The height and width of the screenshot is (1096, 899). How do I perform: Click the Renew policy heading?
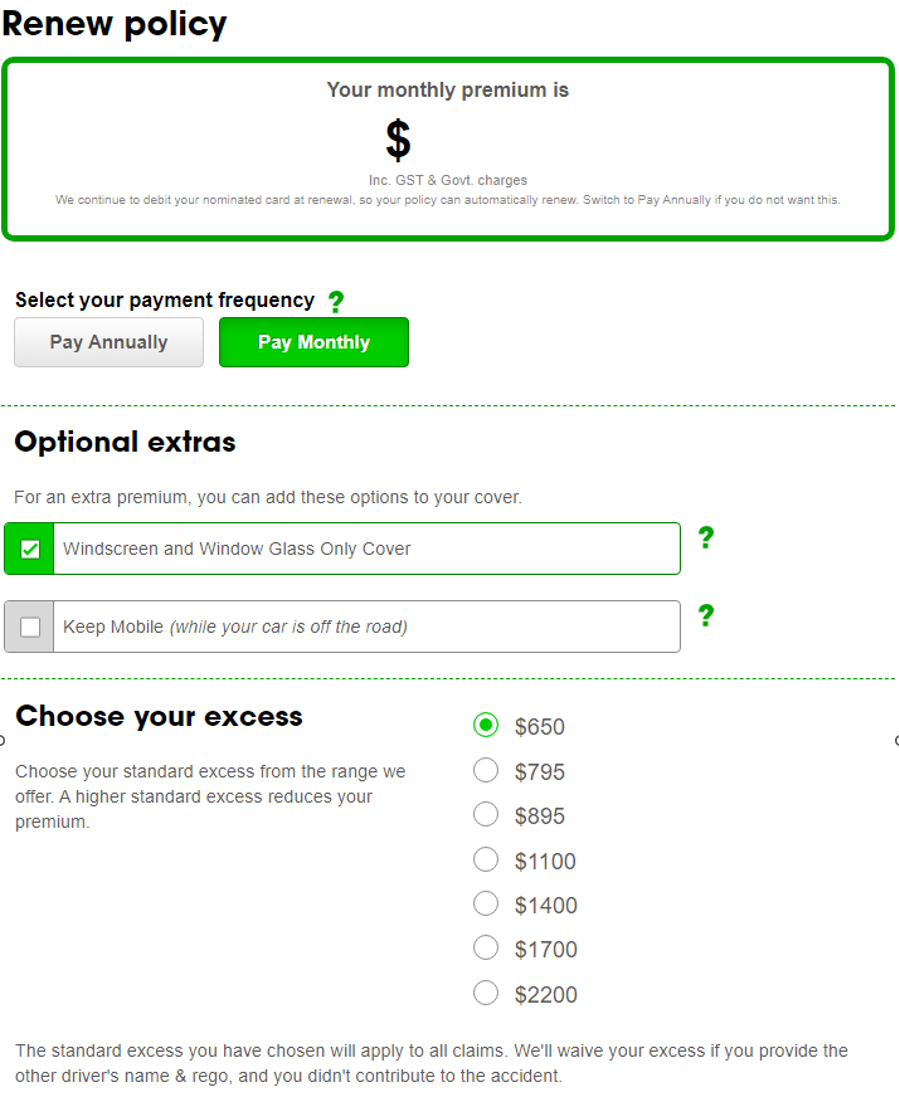tap(115, 24)
